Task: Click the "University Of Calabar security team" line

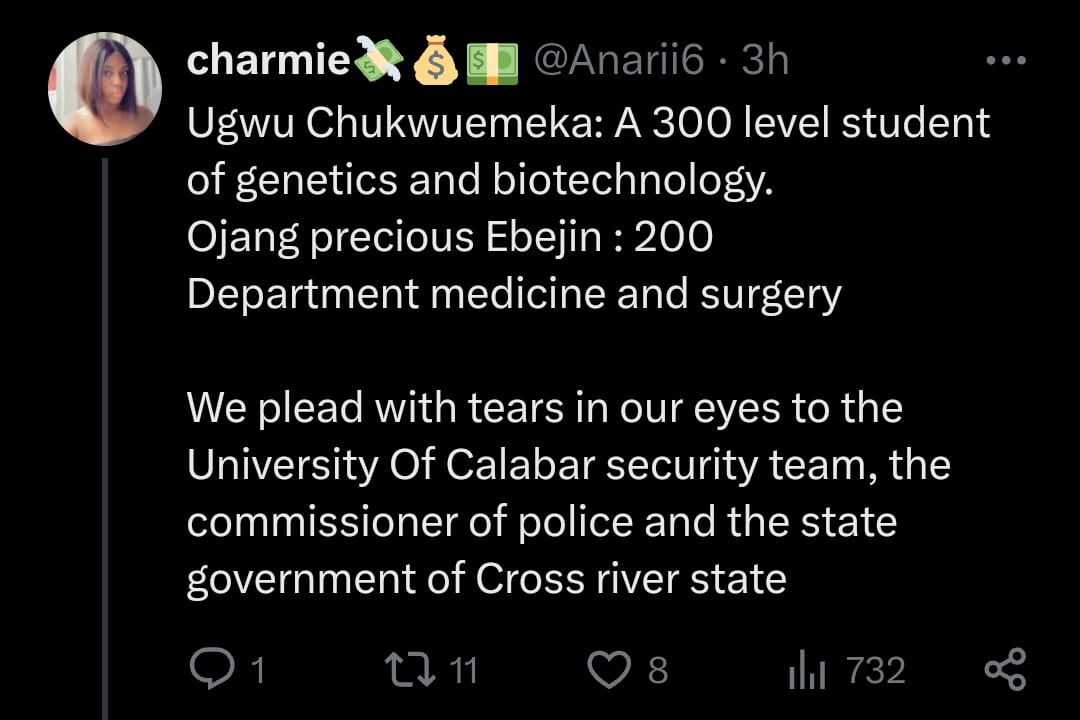Action: pos(520,465)
